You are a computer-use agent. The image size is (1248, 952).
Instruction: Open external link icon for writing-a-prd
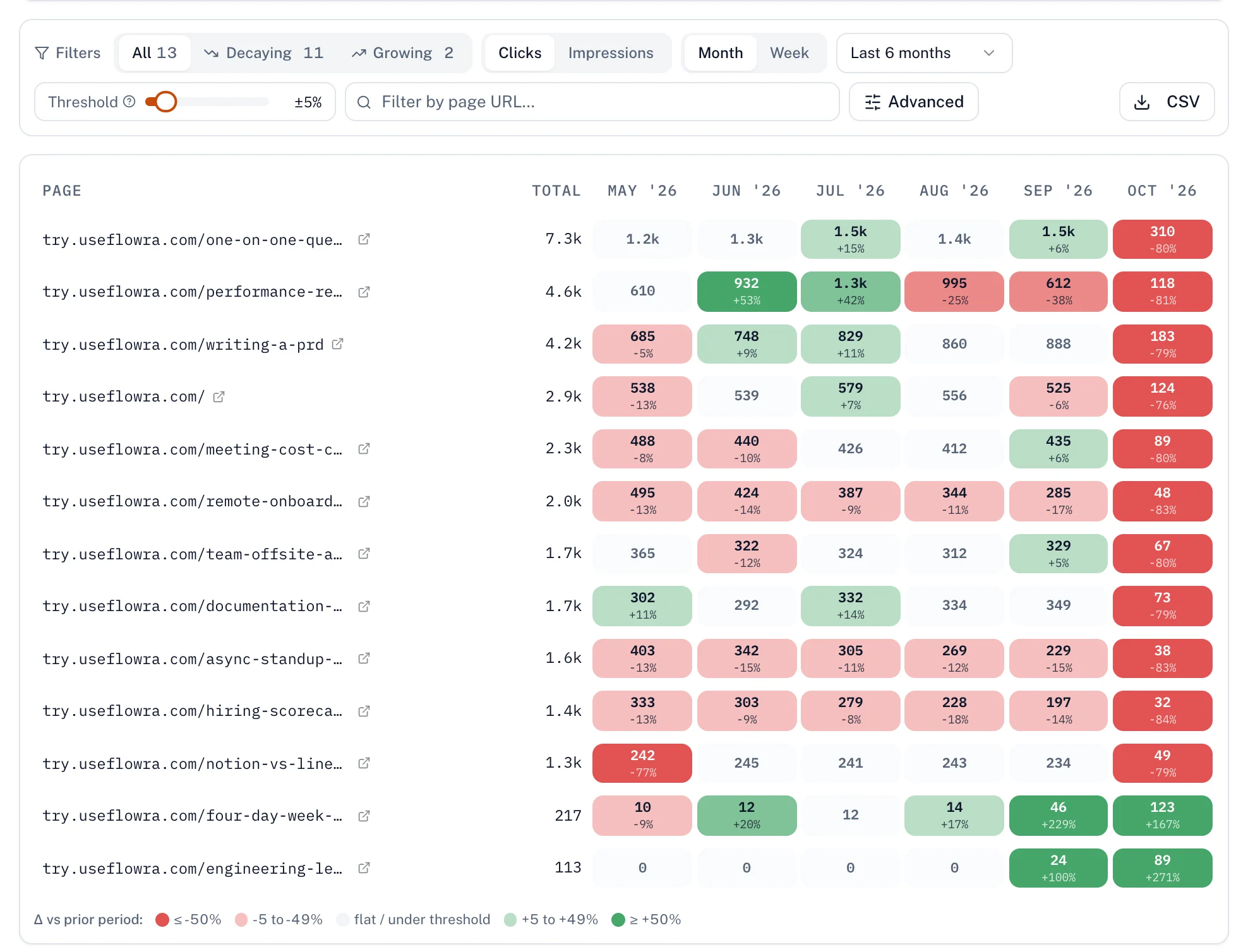(x=338, y=344)
